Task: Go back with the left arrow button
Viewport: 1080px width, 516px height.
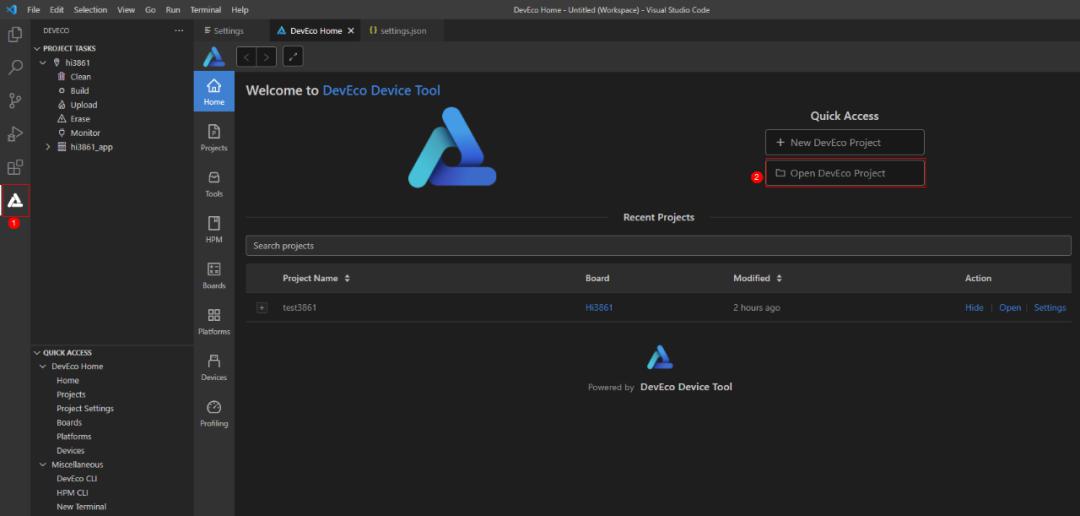Action: [x=246, y=56]
